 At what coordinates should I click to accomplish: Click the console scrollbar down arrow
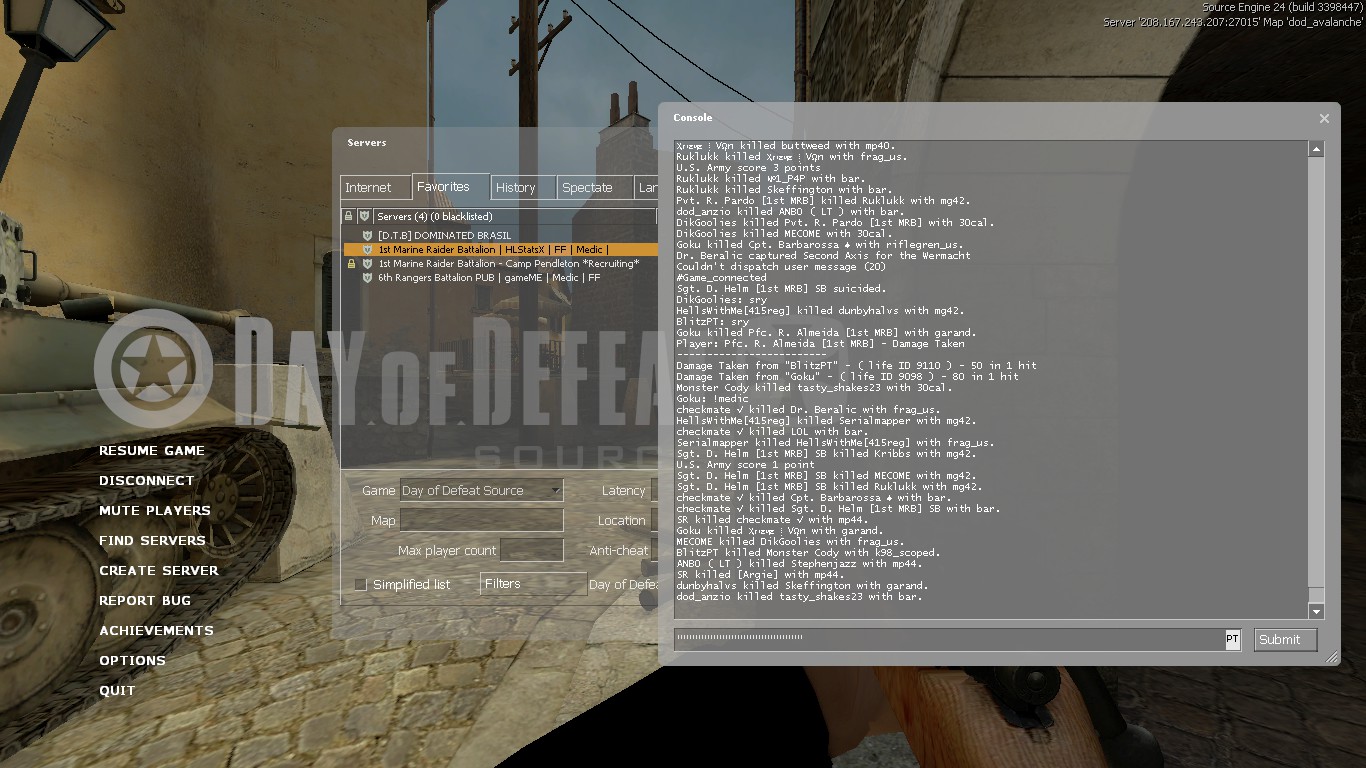click(x=1316, y=611)
